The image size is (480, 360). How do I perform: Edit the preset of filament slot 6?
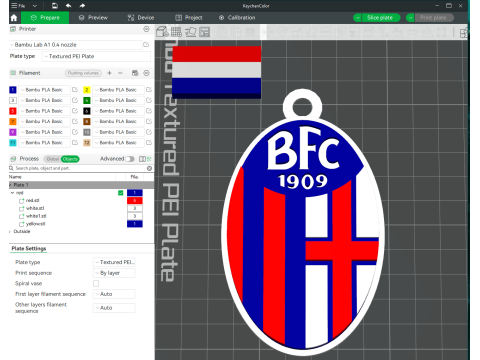[x=149, y=111]
